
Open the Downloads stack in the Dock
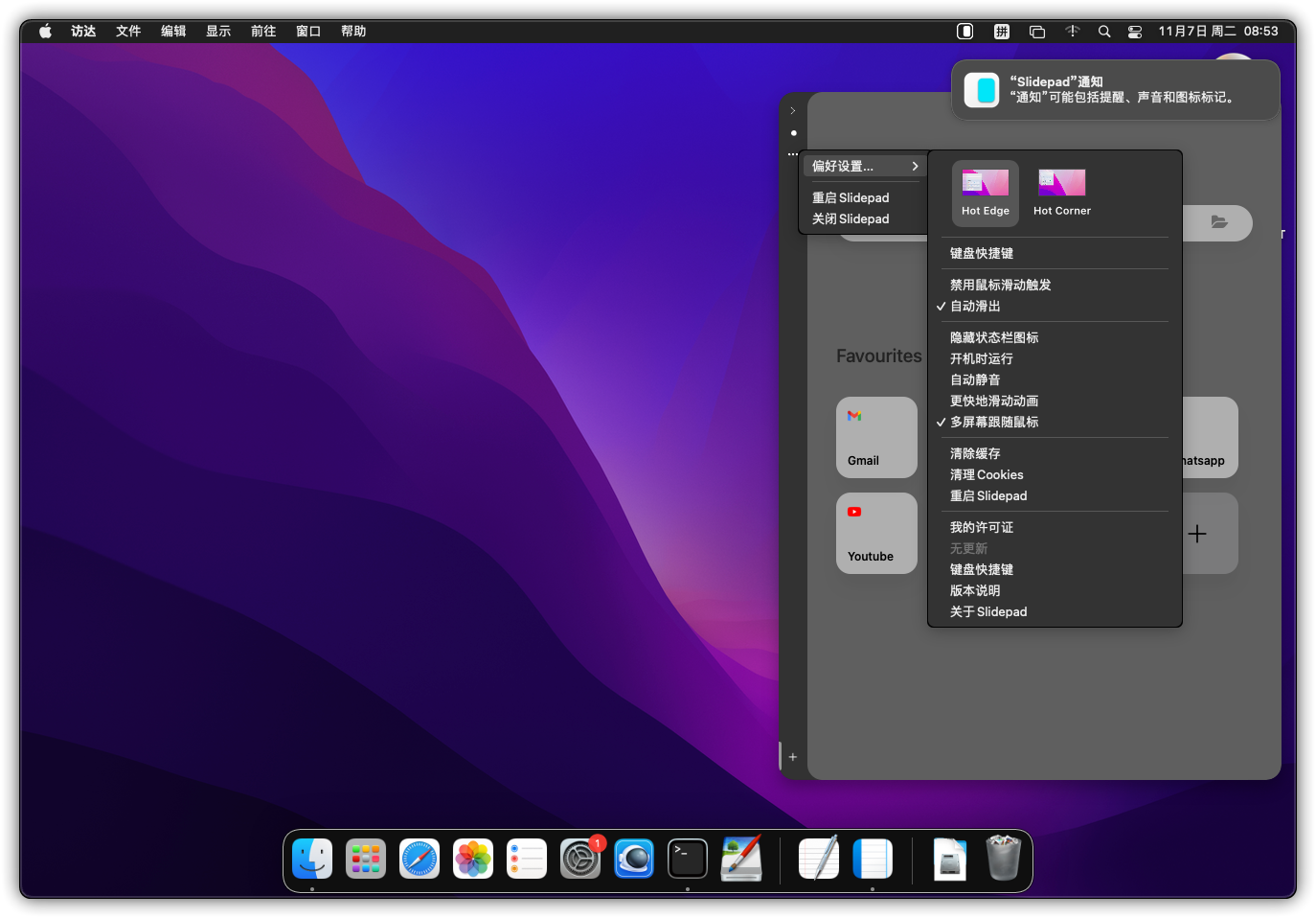pyautogui.click(x=950, y=859)
